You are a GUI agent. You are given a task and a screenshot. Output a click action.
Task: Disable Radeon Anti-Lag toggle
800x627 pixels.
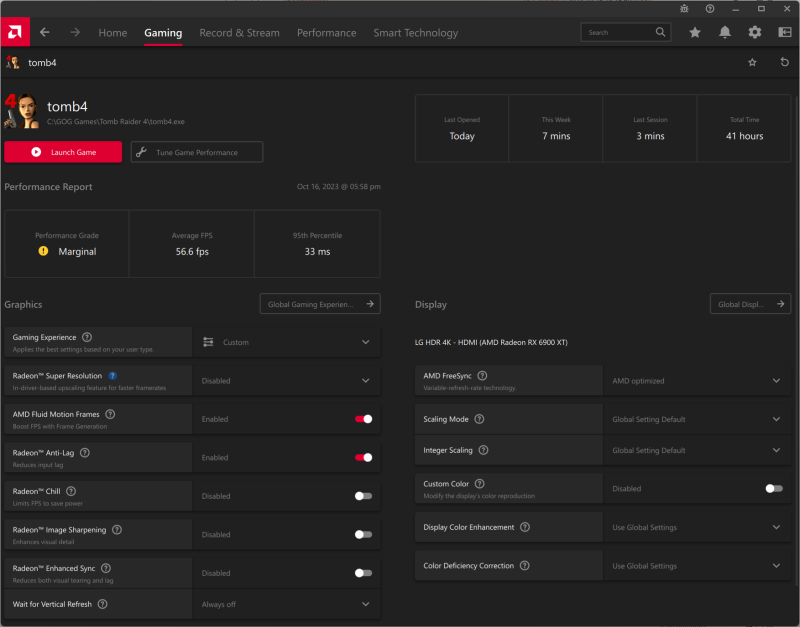363,457
